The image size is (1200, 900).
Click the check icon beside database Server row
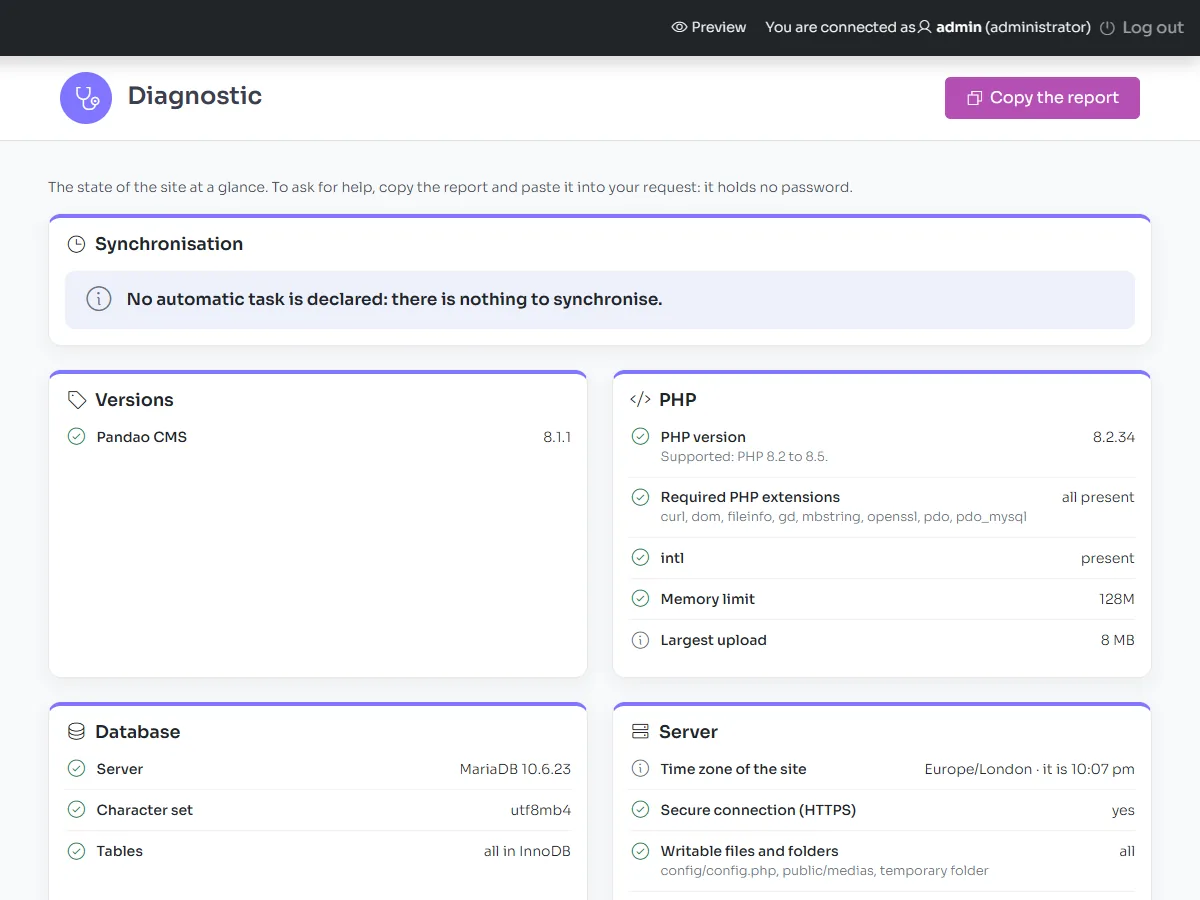pyautogui.click(x=76, y=769)
